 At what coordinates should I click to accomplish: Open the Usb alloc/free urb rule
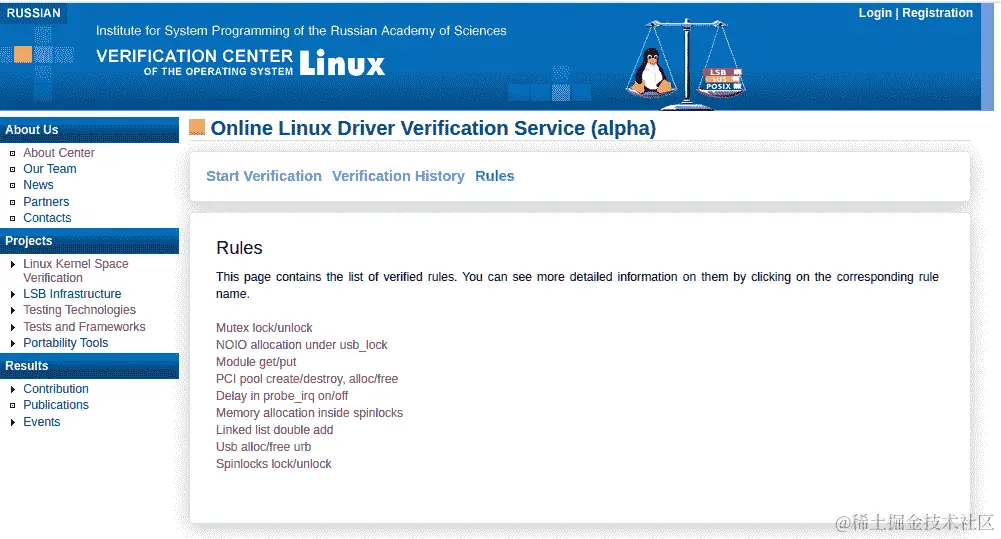click(264, 447)
